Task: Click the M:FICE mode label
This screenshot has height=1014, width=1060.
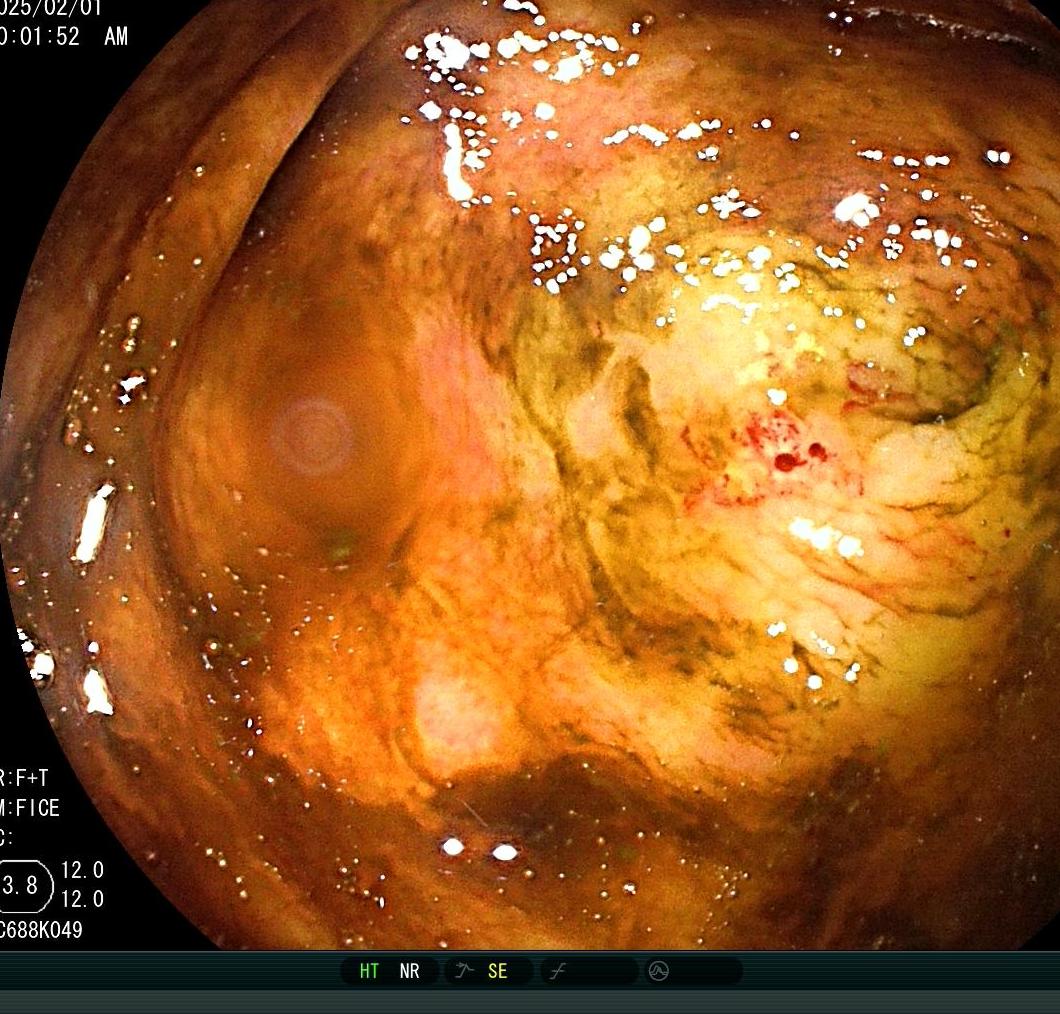Action: click(30, 808)
